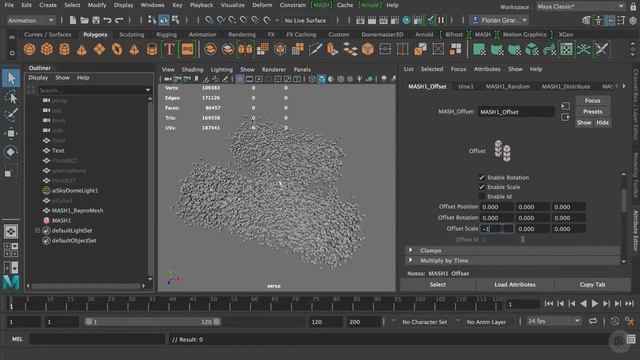Go to start of playback range

(x=549, y=303)
